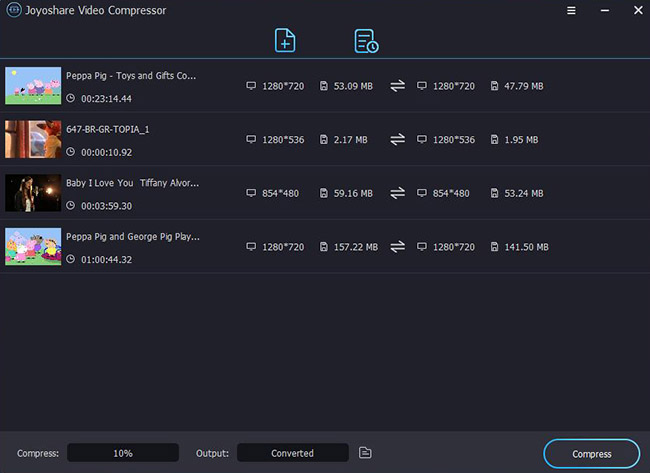
Task: Click output resolution '1280*536'
Action: (x=454, y=140)
